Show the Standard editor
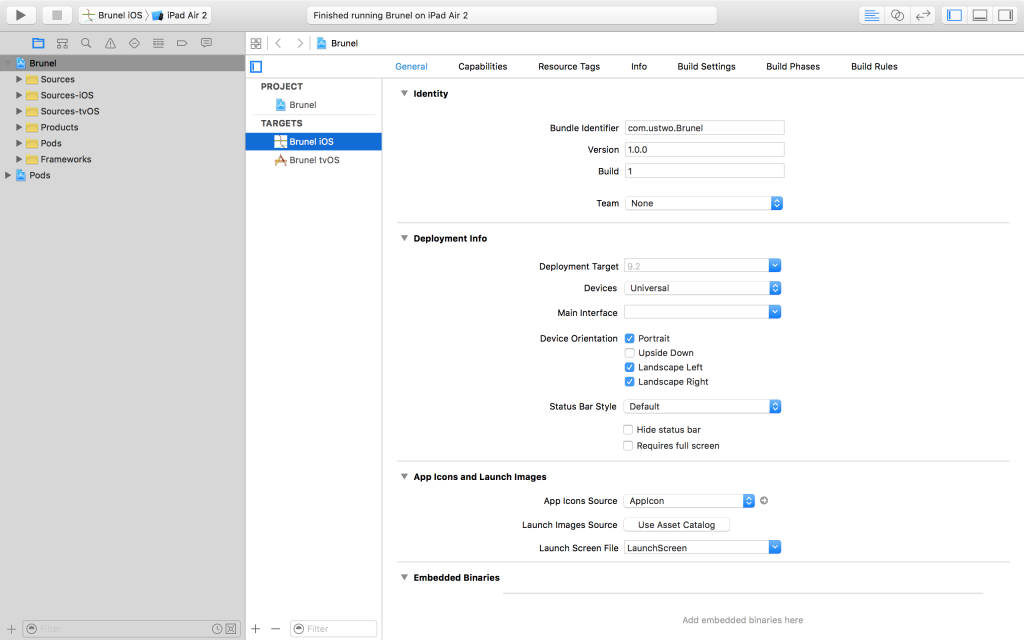 [871, 15]
